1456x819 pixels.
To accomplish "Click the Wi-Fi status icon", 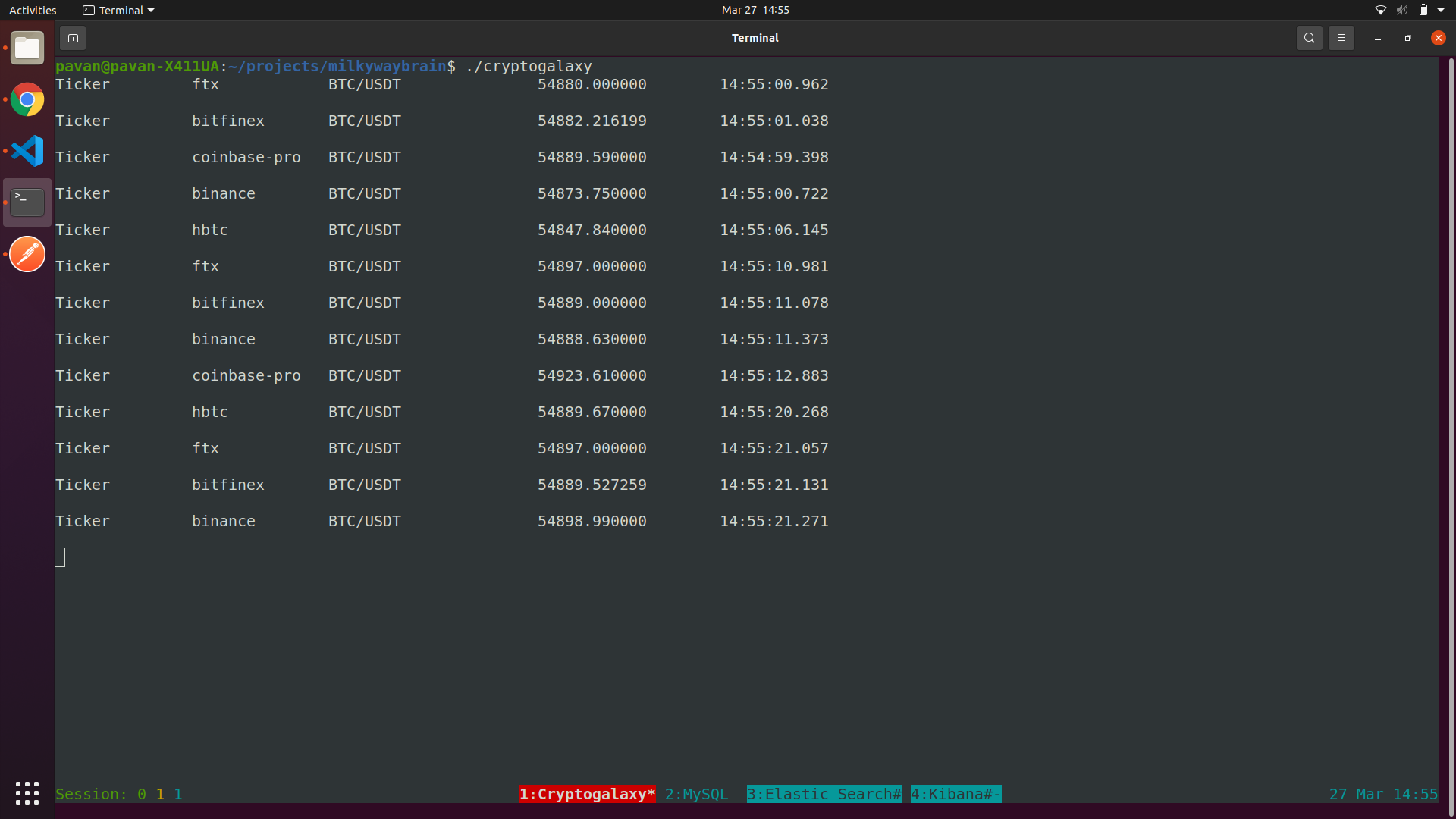I will pyautogui.click(x=1381, y=11).
